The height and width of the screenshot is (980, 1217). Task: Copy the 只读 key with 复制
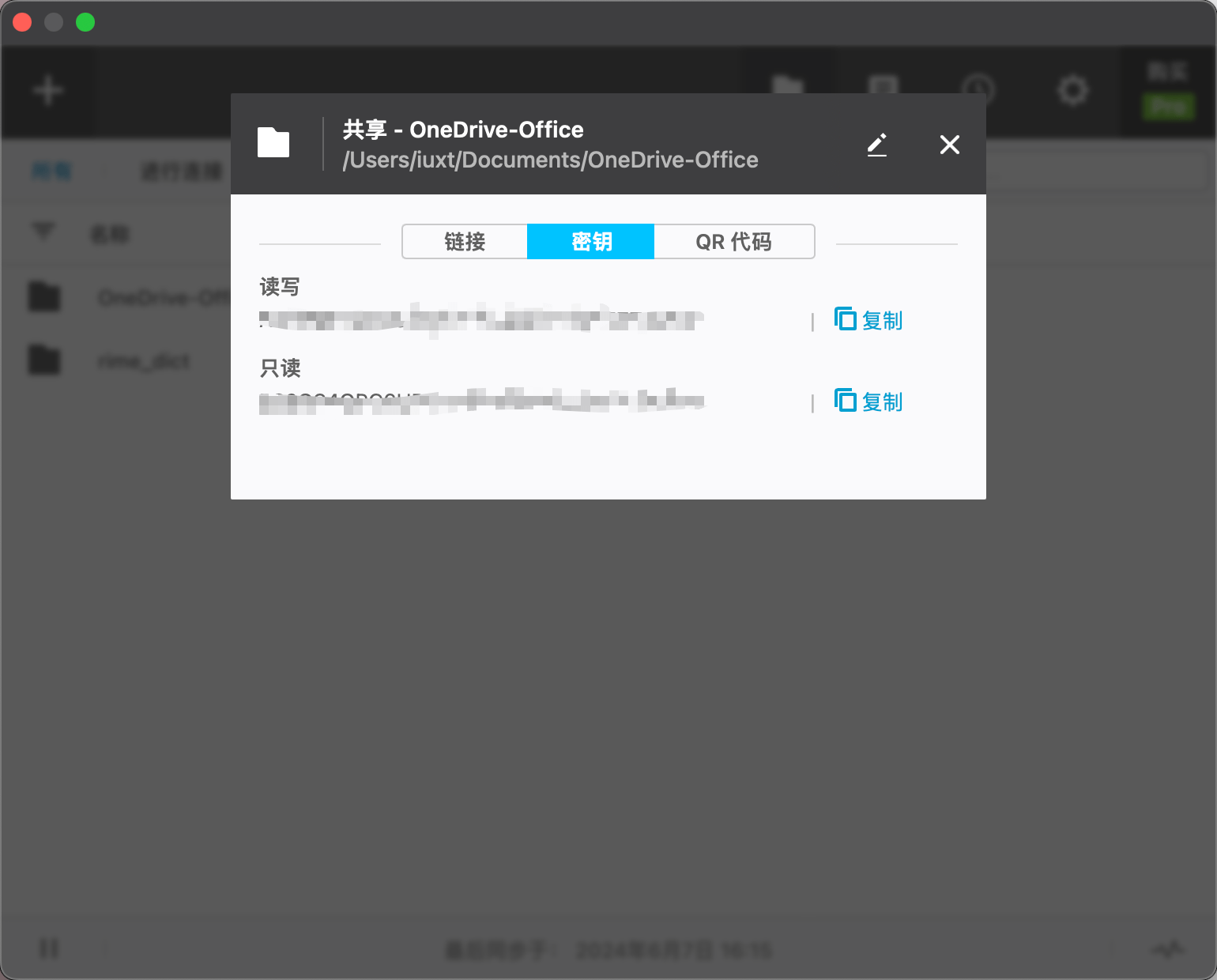tap(868, 401)
